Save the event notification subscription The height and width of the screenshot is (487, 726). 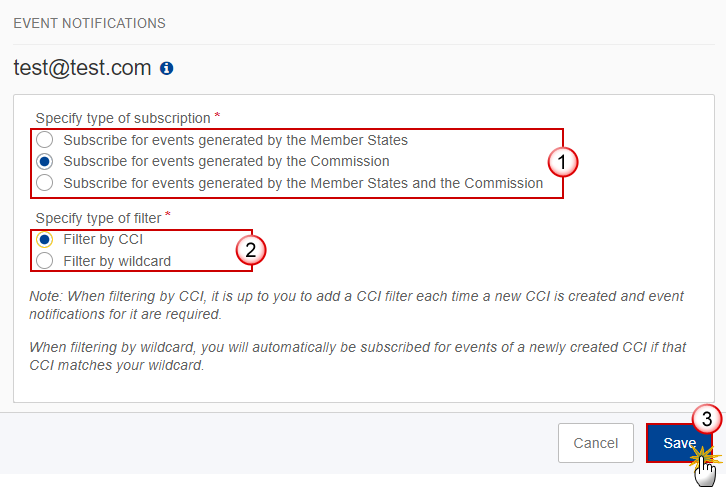pos(679,443)
